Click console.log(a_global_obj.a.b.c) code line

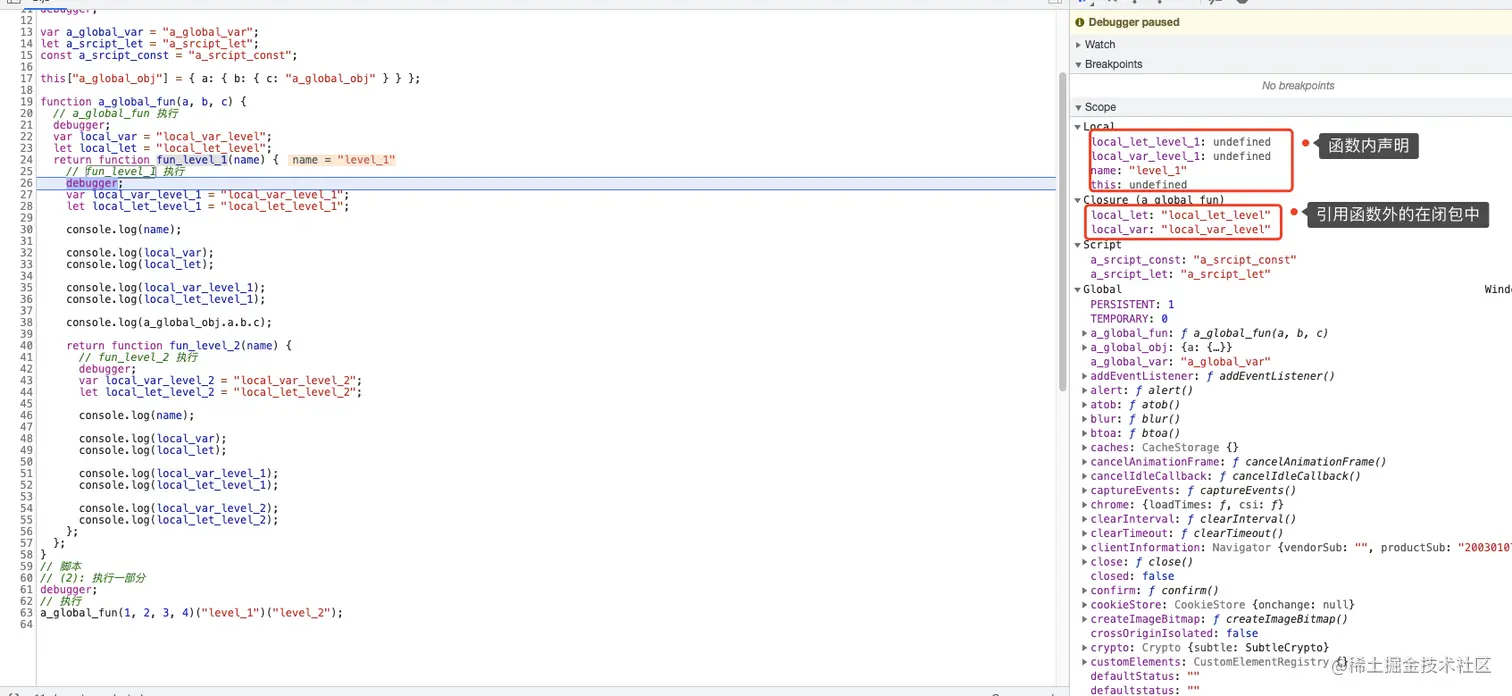pos(169,323)
